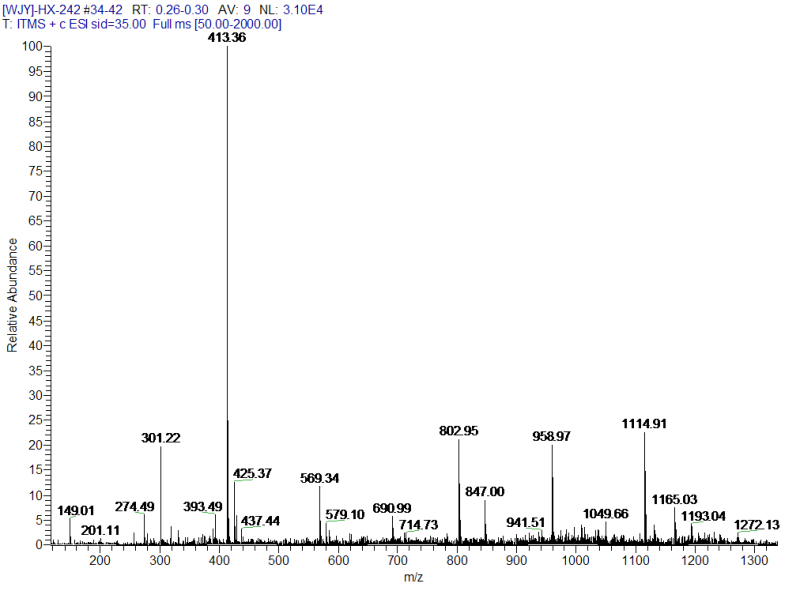
Task: Click the Full ms [50.00-2000.00] scan range
Action: (x=217, y=24)
